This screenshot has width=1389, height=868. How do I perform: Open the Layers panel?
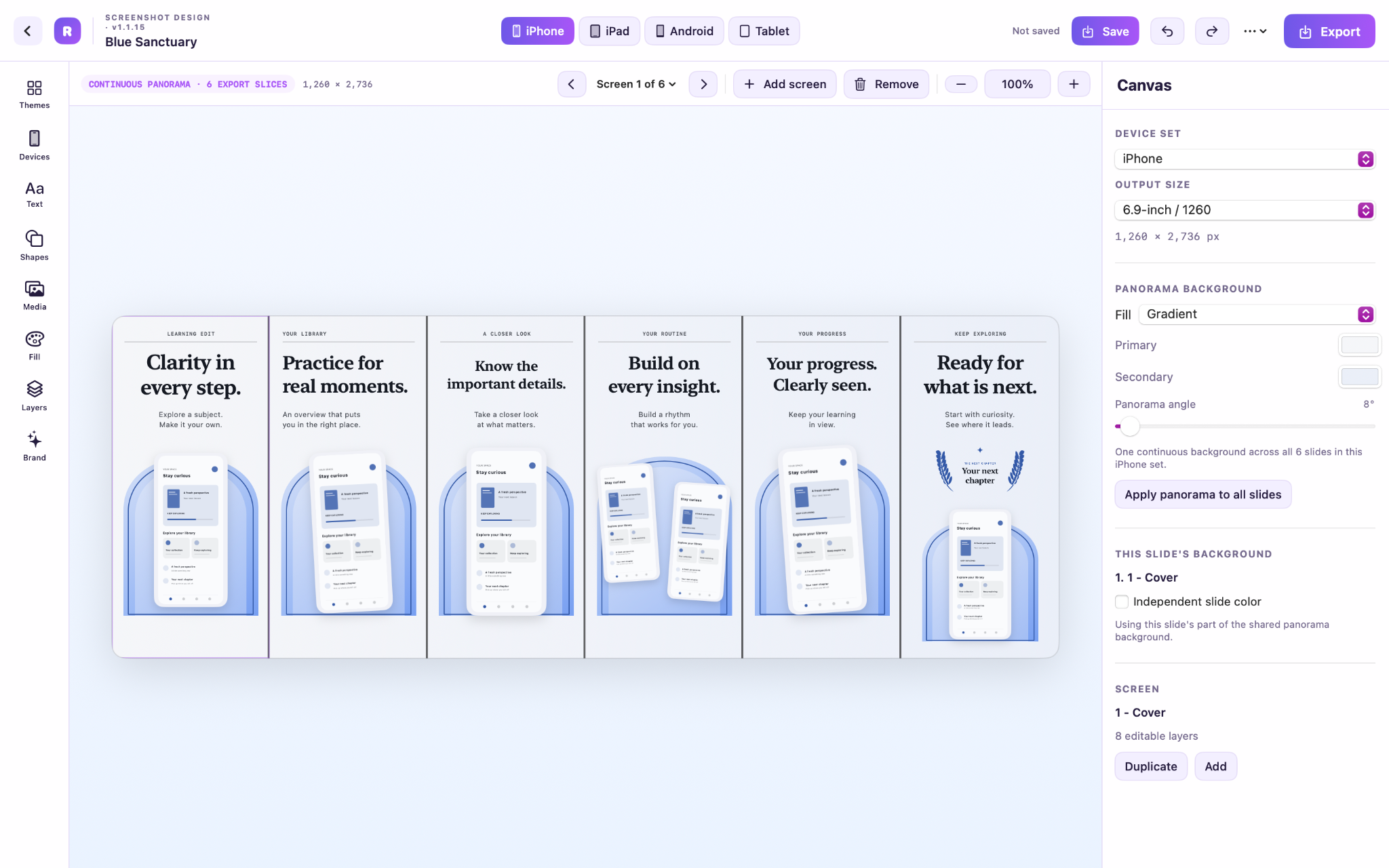(34, 396)
